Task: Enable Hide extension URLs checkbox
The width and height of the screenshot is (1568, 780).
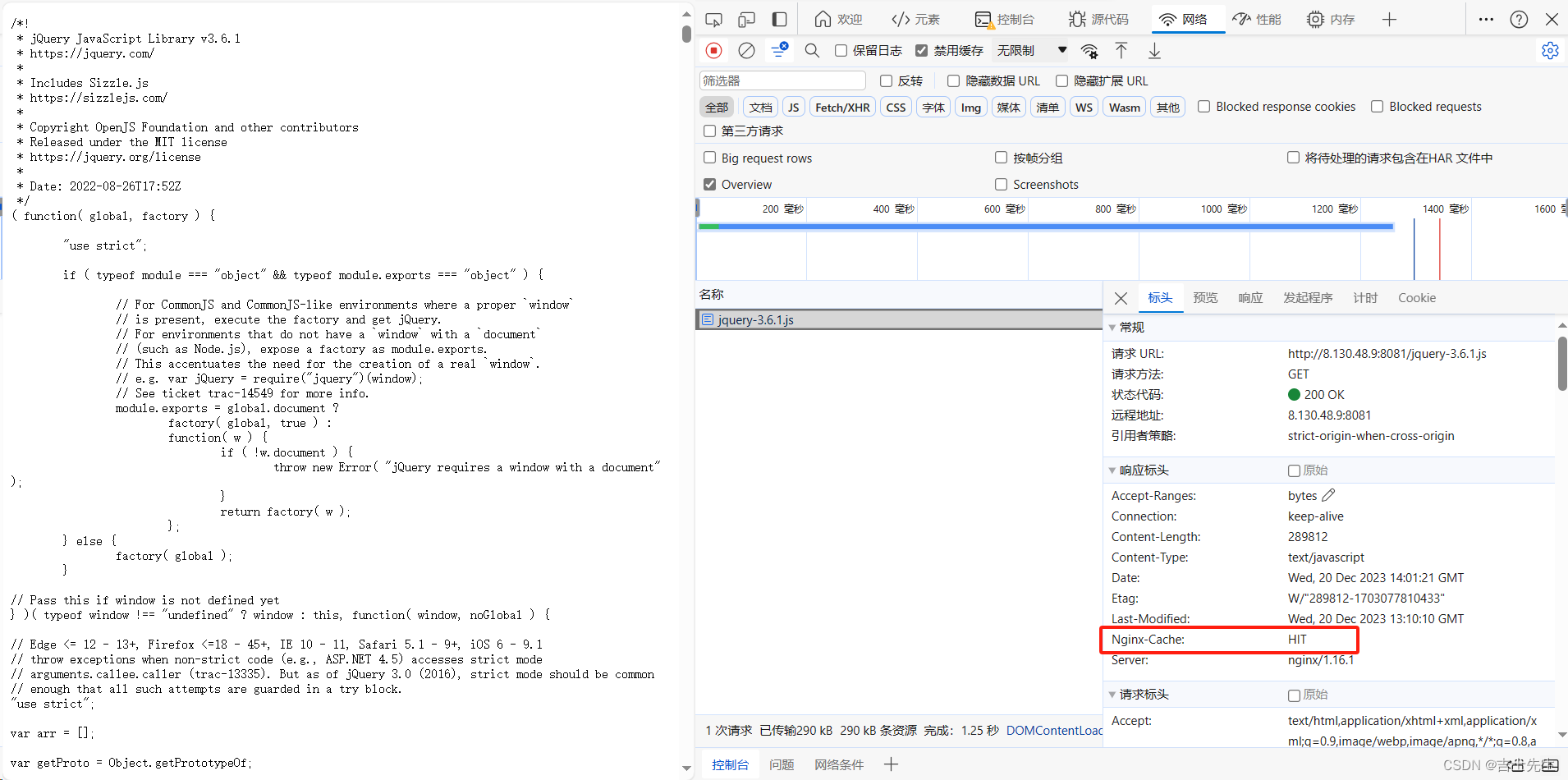Action: [1061, 80]
